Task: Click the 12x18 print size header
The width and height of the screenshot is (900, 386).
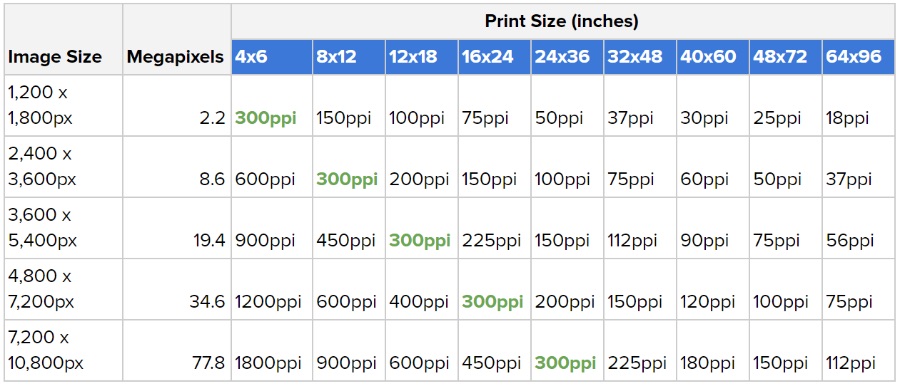Action: (422, 57)
